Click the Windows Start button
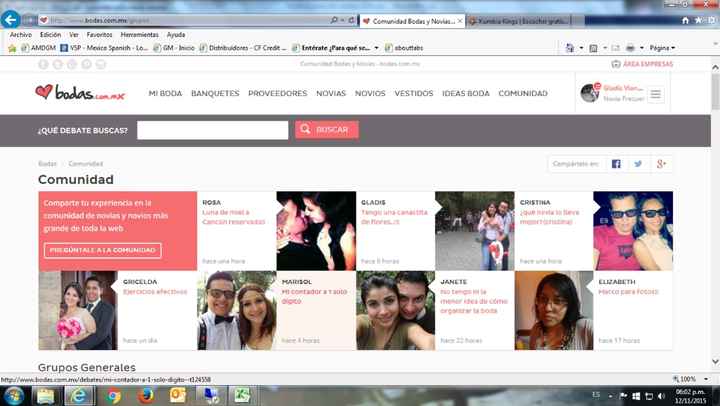Viewport: 720px width, 406px height. (x=14, y=395)
